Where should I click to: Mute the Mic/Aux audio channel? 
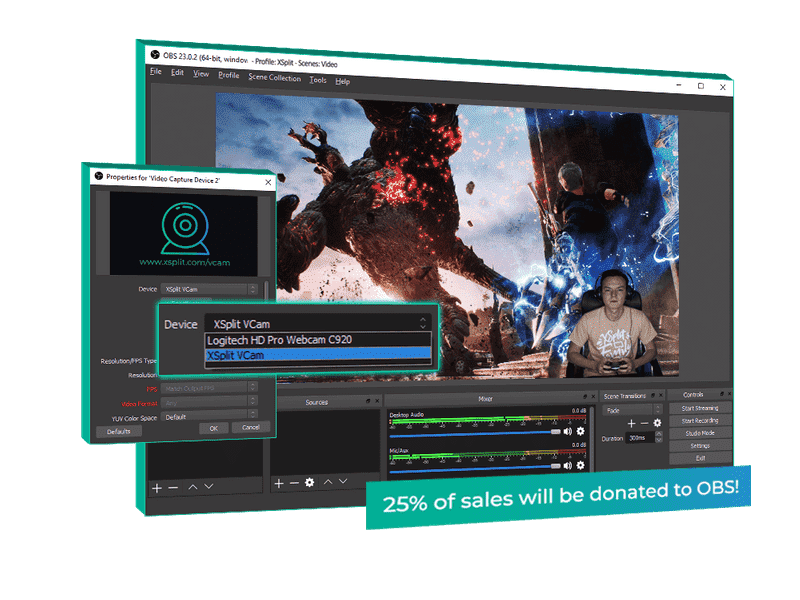tap(568, 464)
